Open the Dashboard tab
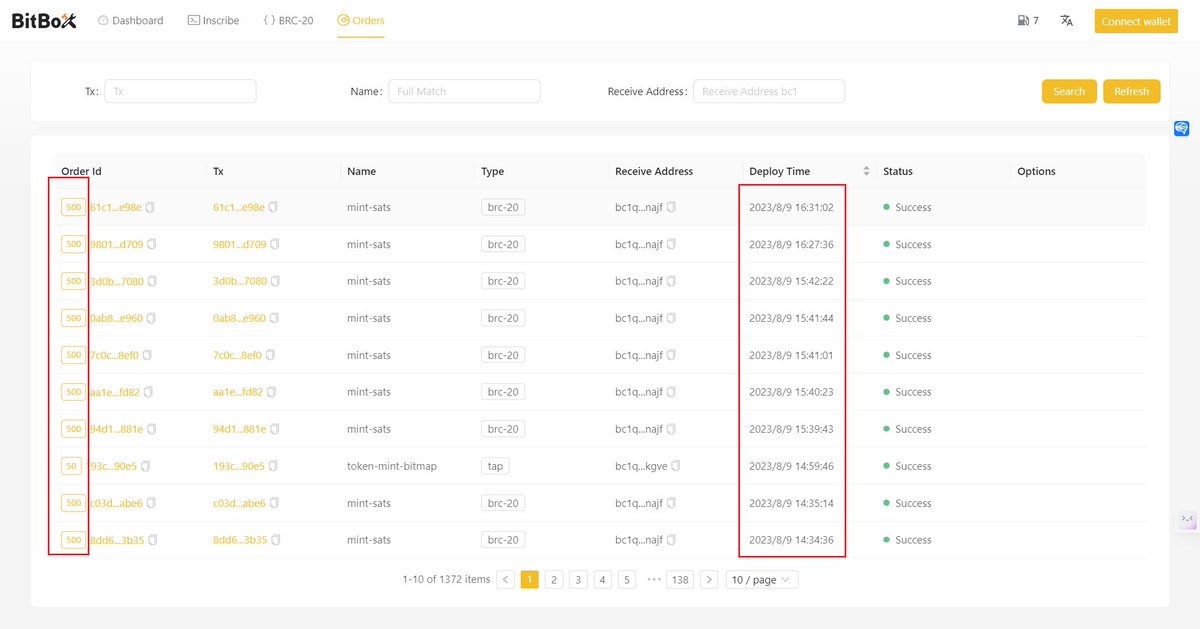 coord(131,20)
